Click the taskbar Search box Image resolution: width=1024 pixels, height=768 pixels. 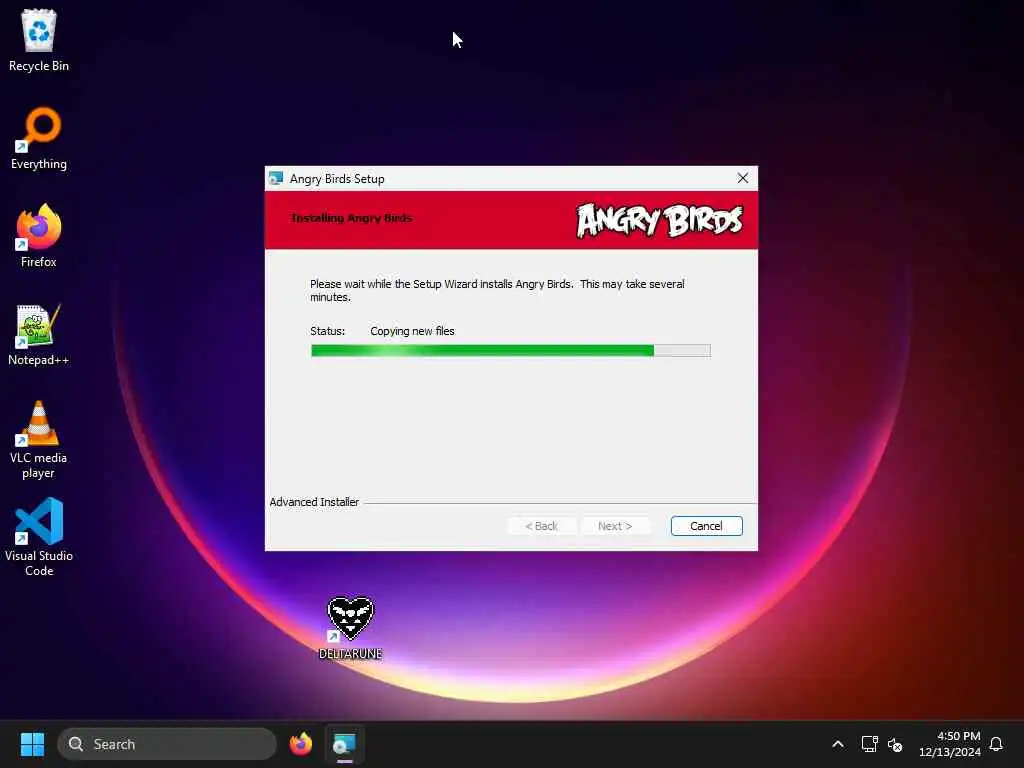click(x=167, y=744)
